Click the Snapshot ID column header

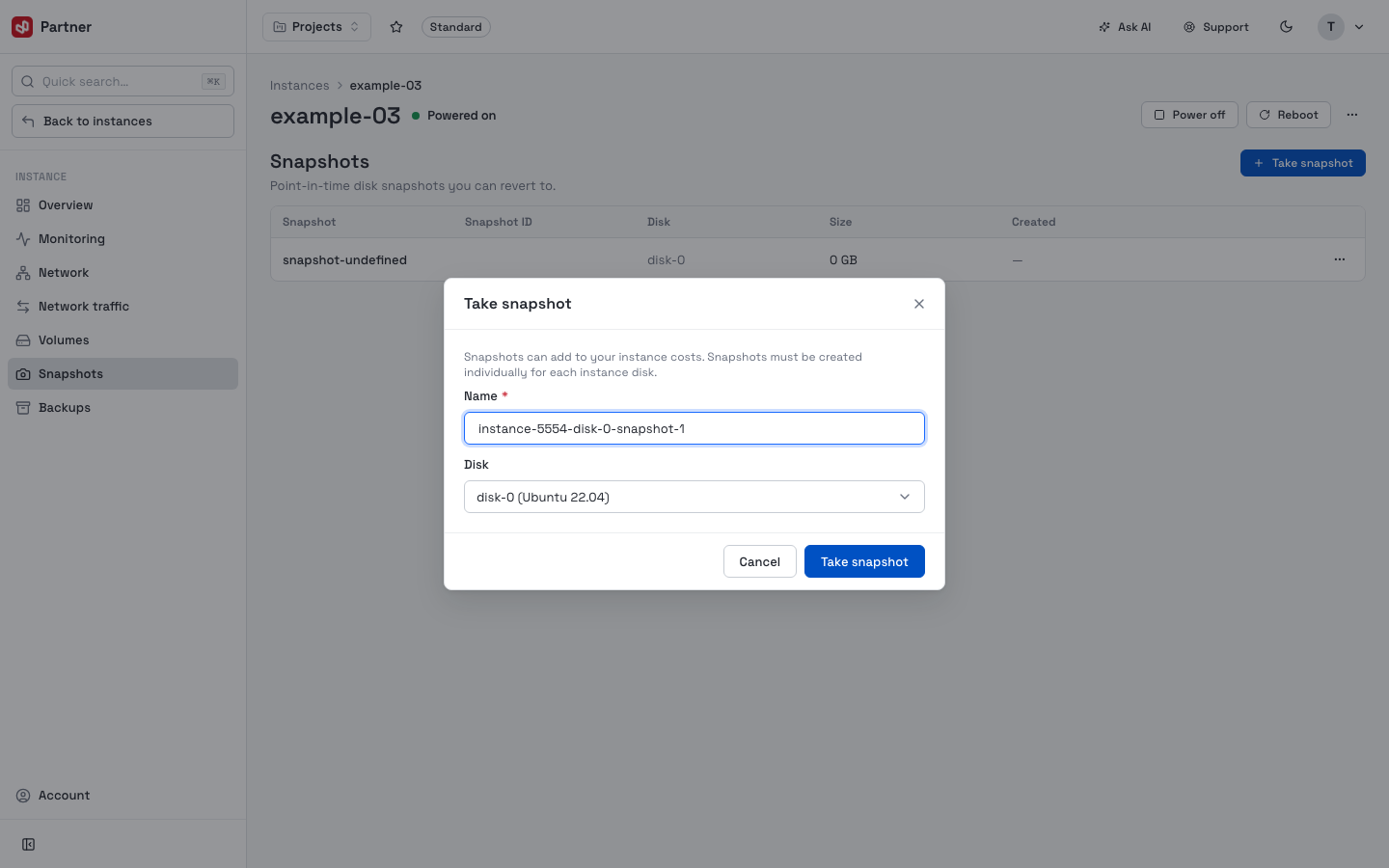(x=499, y=222)
